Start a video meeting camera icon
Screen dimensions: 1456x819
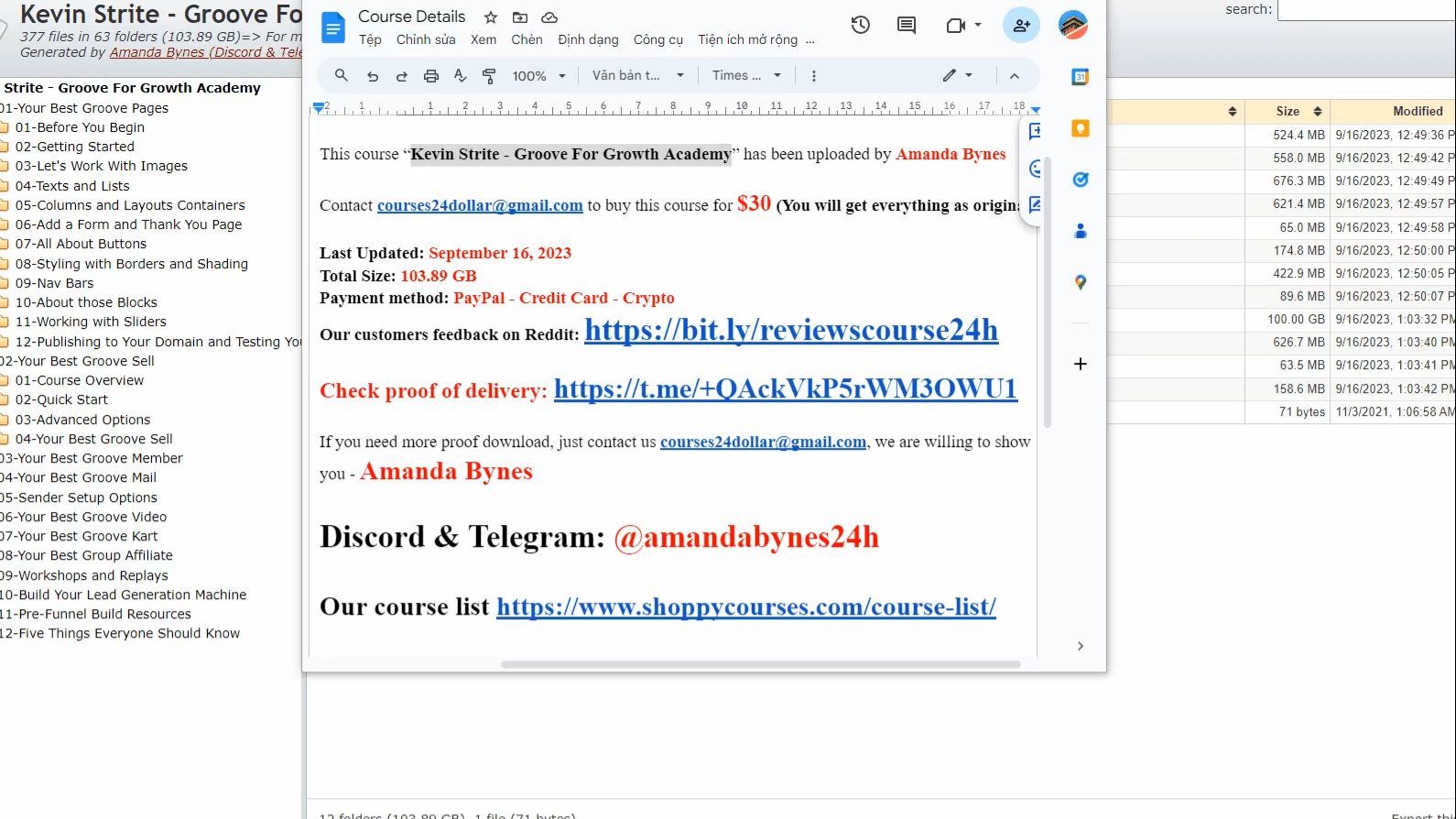(x=956, y=26)
